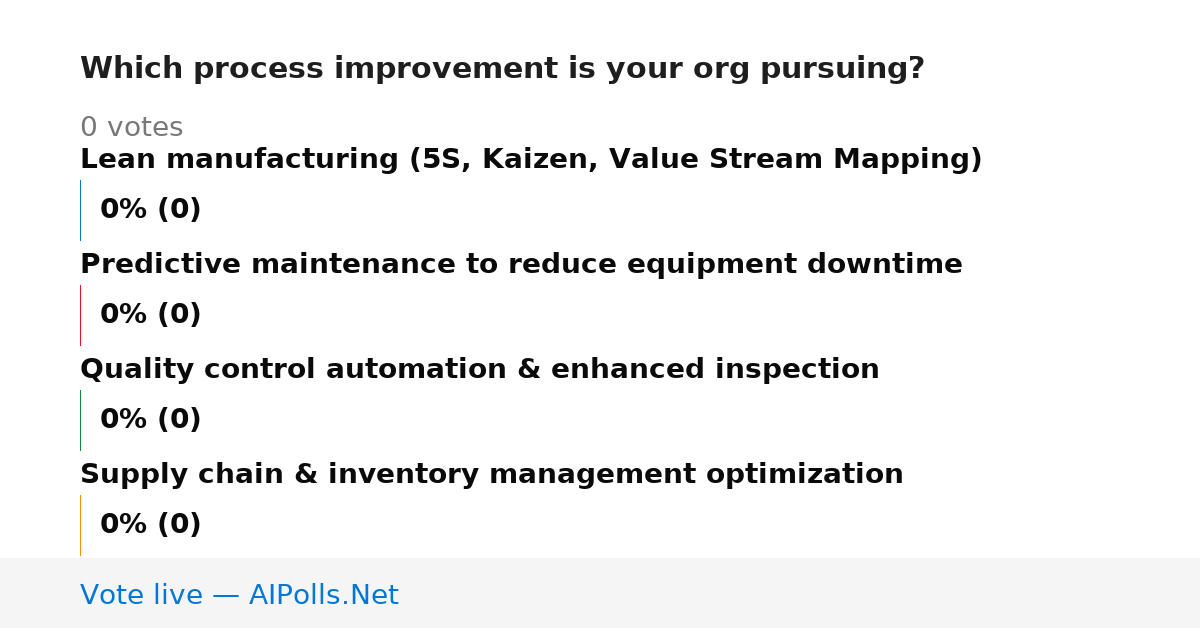Select the Lean manufacturing option label
The width and height of the screenshot is (1200, 628).
531,160
